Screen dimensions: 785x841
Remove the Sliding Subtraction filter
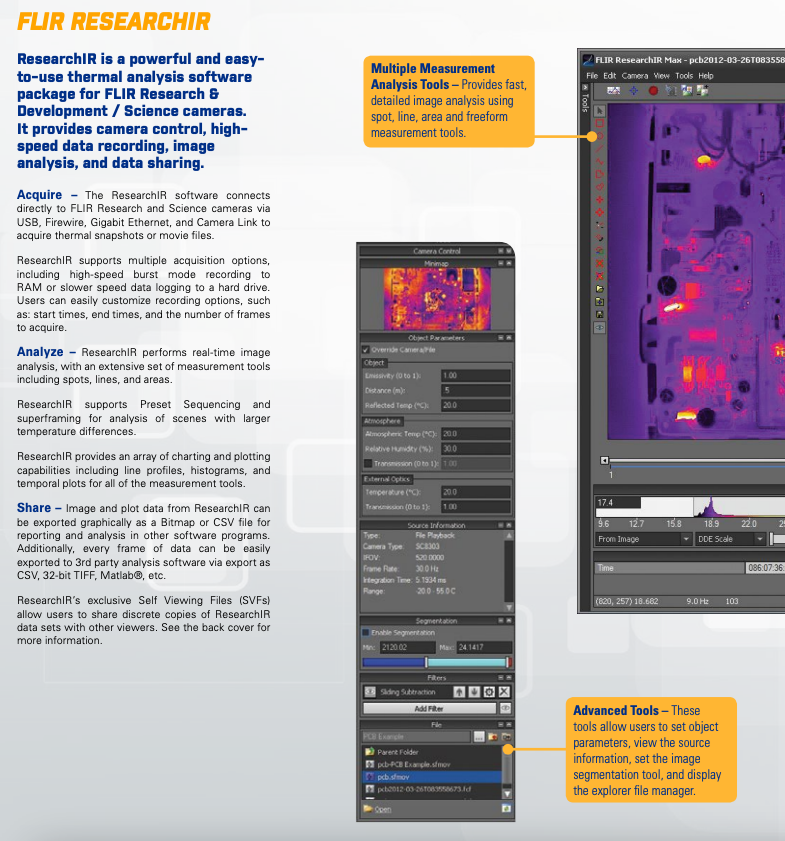click(504, 692)
